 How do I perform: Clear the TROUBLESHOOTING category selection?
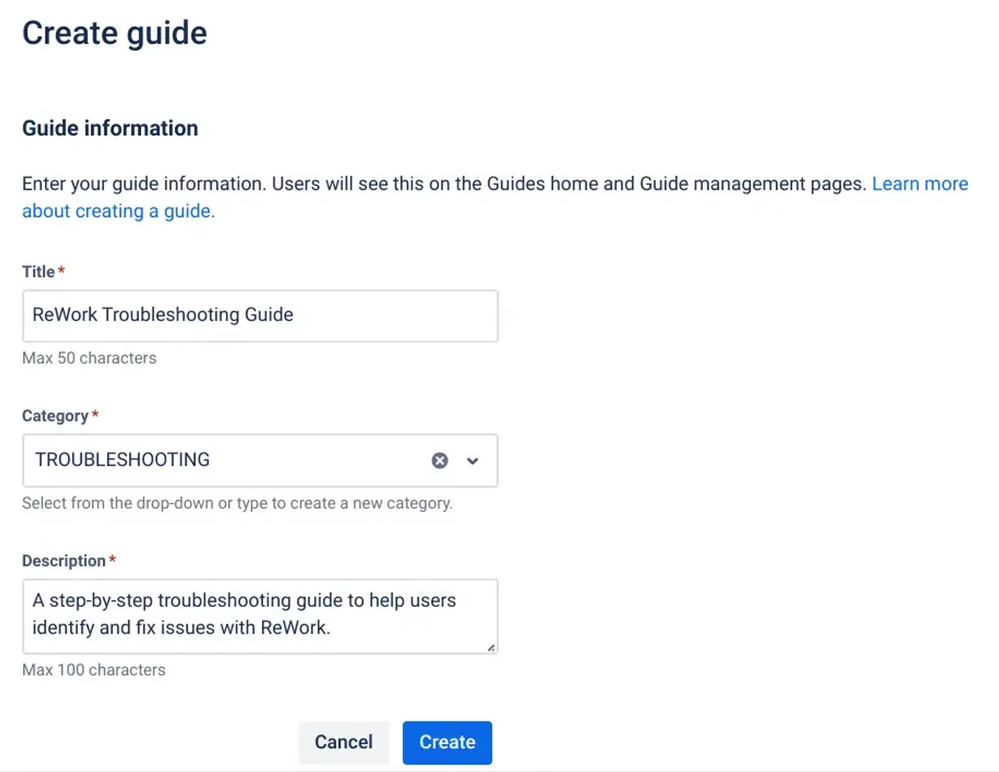[x=440, y=460]
